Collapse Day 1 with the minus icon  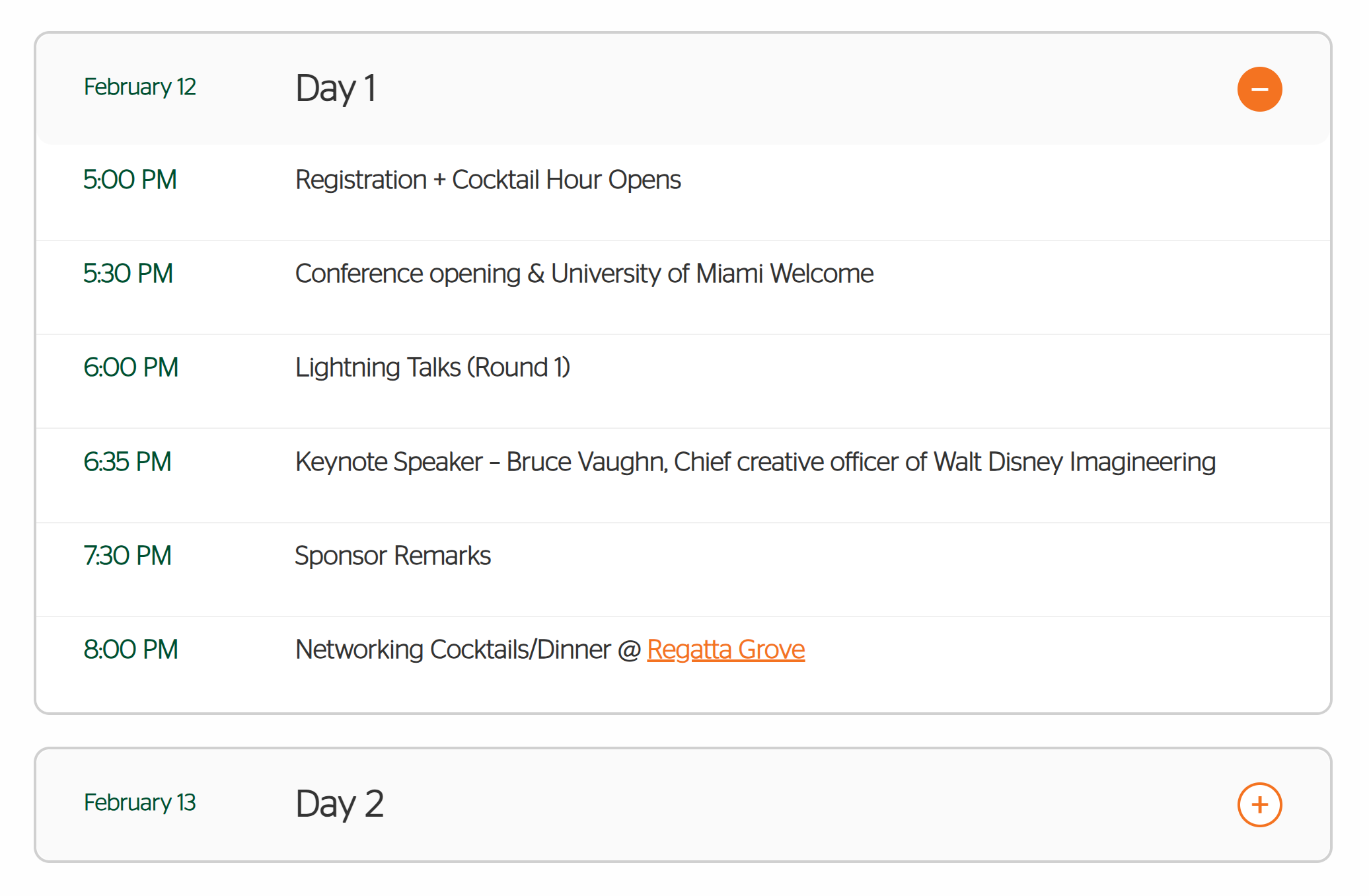coord(1259,89)
